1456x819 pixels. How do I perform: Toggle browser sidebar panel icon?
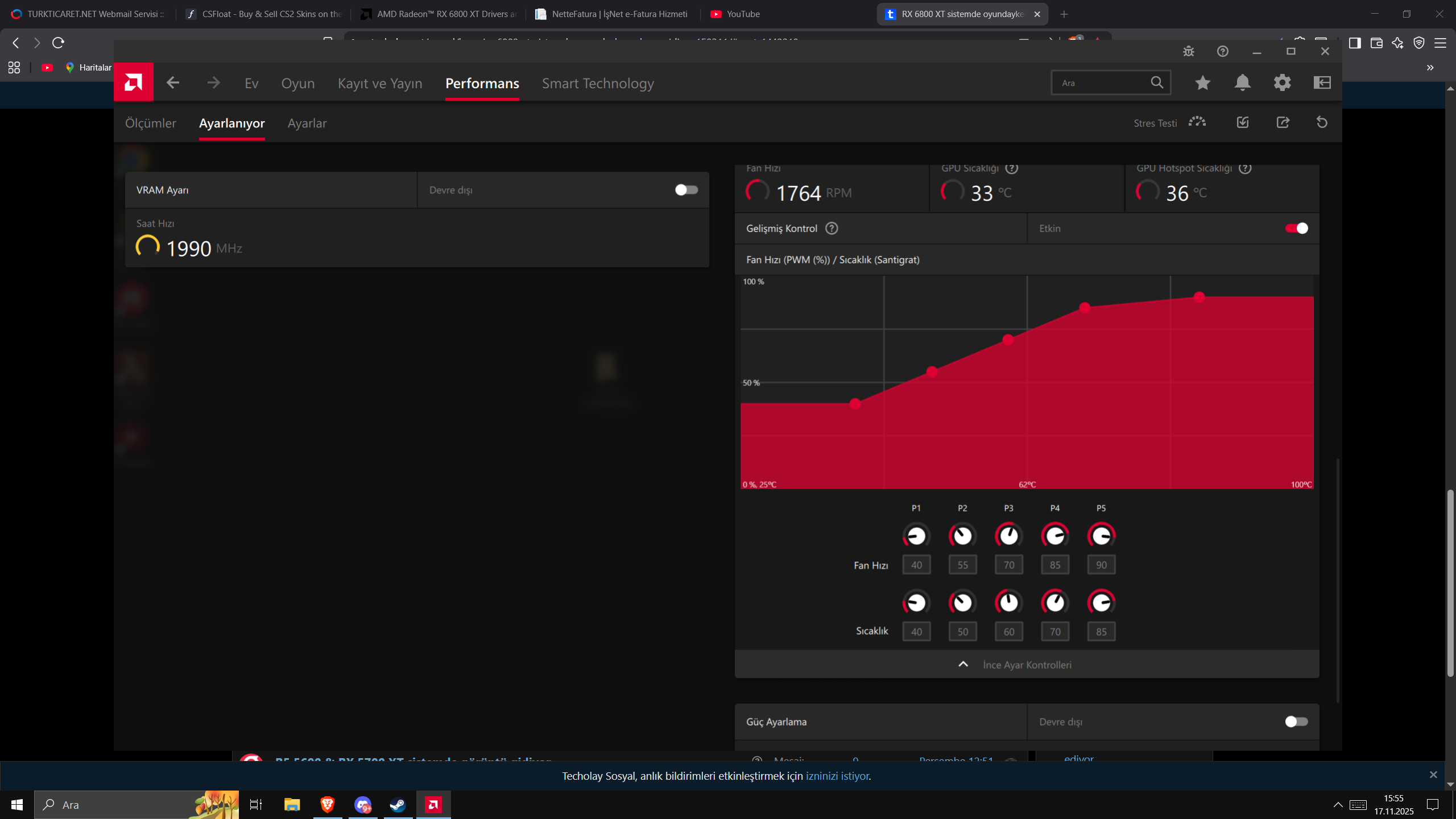[1355, 43]
